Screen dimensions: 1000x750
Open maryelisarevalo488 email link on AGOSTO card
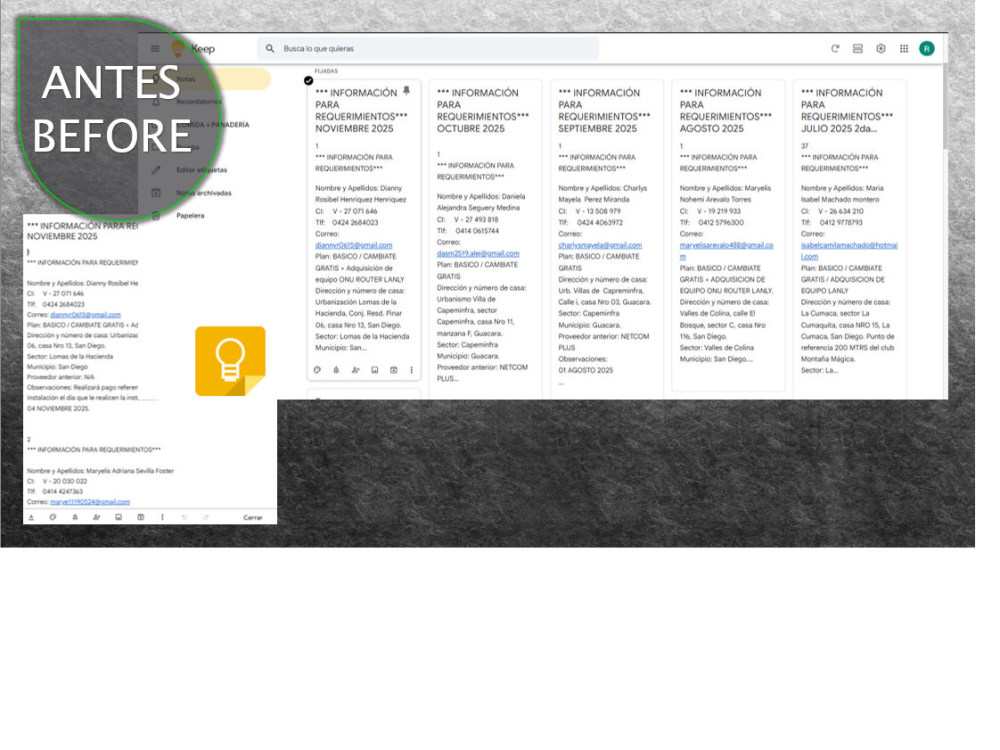point(726,251)
